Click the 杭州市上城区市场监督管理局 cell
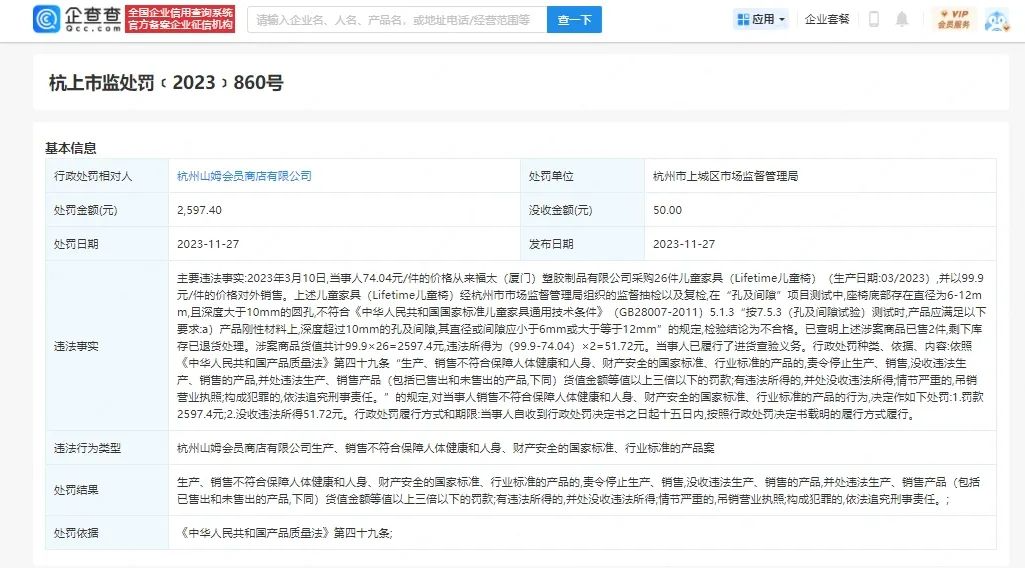 pos(725,176)
